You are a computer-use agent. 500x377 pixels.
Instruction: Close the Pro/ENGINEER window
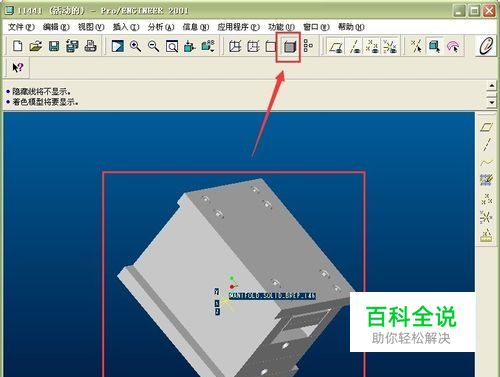(489, 11)
